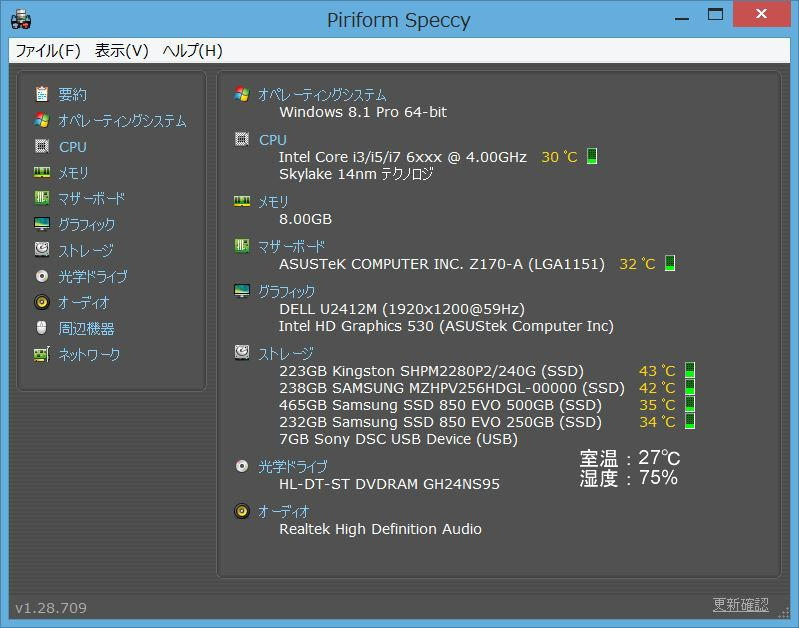Click the hard disk icon in summary pane
The height and width of the screenshot is (628, 799).
tap(242, 352)
